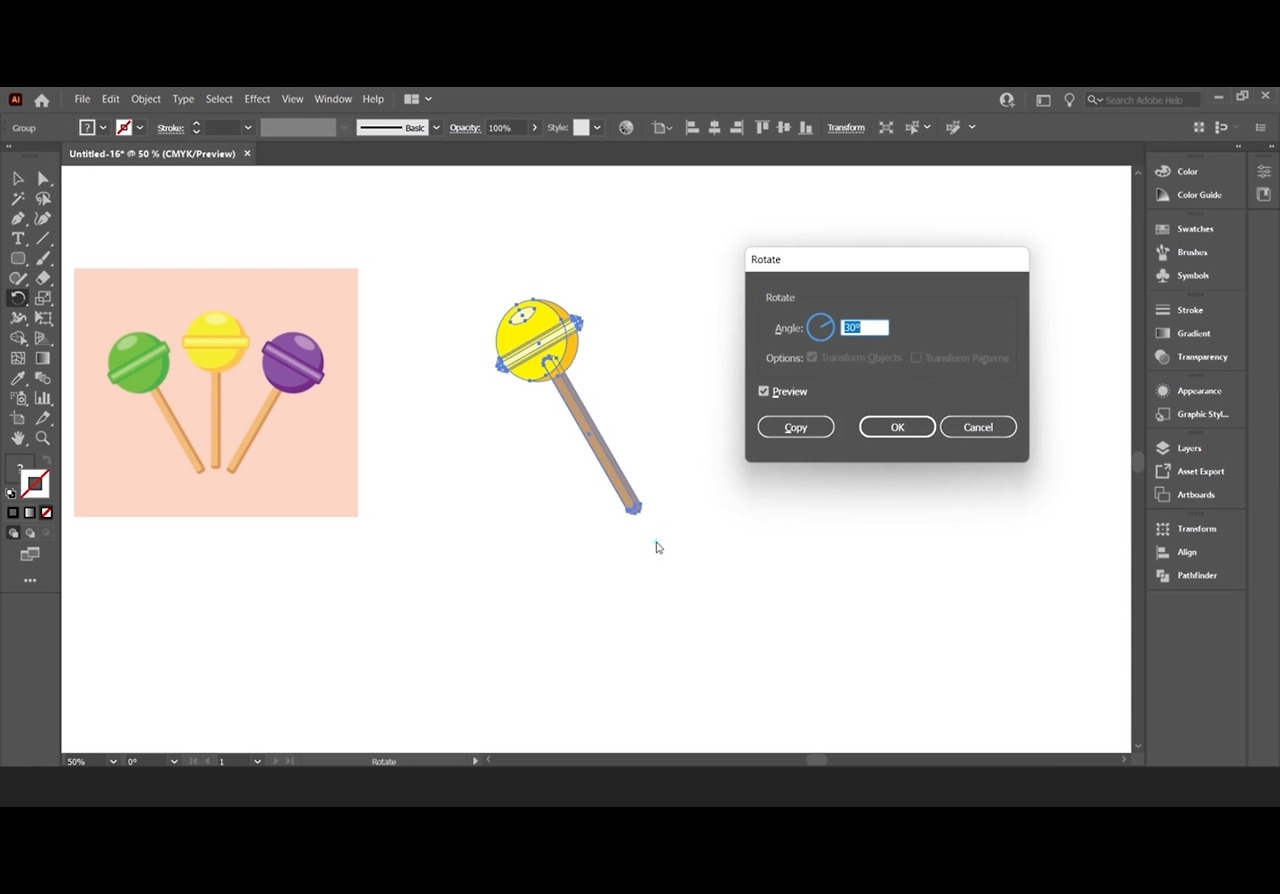
Task: Go to the Illustrator Home screen
Action: click(x=42, y=100)
